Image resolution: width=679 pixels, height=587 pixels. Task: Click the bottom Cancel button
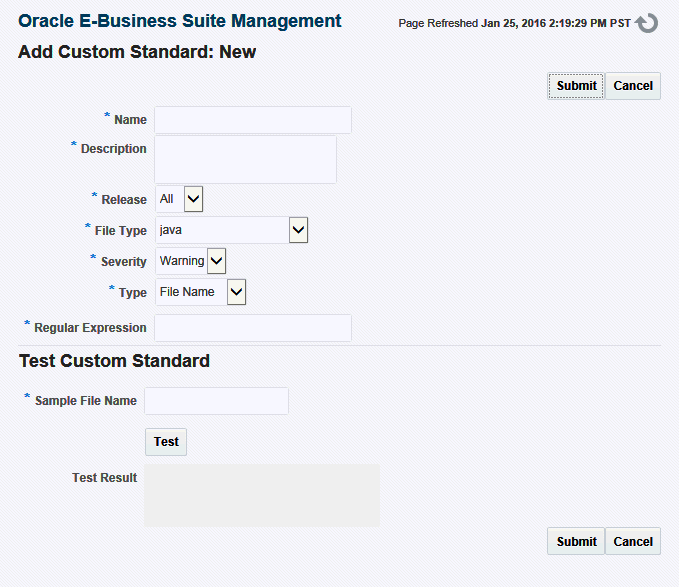click(x=633, y=541)
